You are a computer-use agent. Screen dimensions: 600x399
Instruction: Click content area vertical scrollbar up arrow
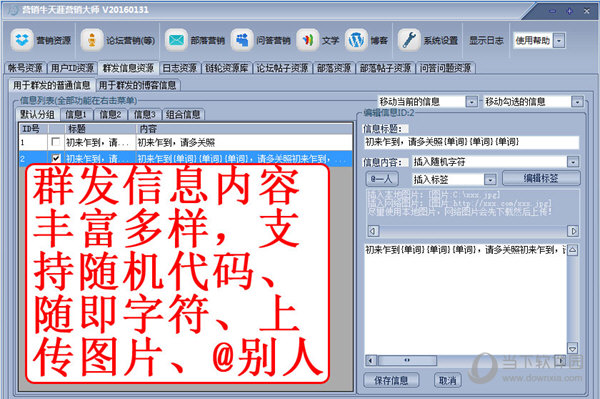click(572, 251)
